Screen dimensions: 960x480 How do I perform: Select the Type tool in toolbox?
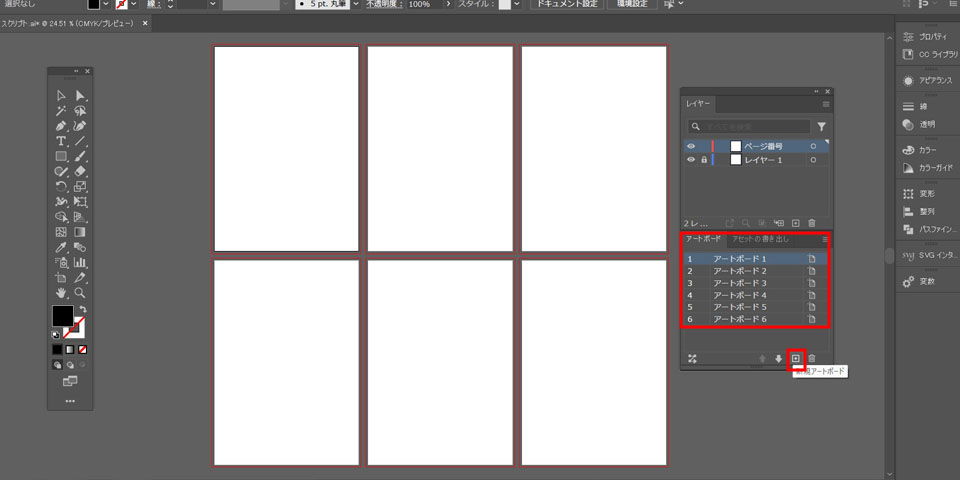61,142
